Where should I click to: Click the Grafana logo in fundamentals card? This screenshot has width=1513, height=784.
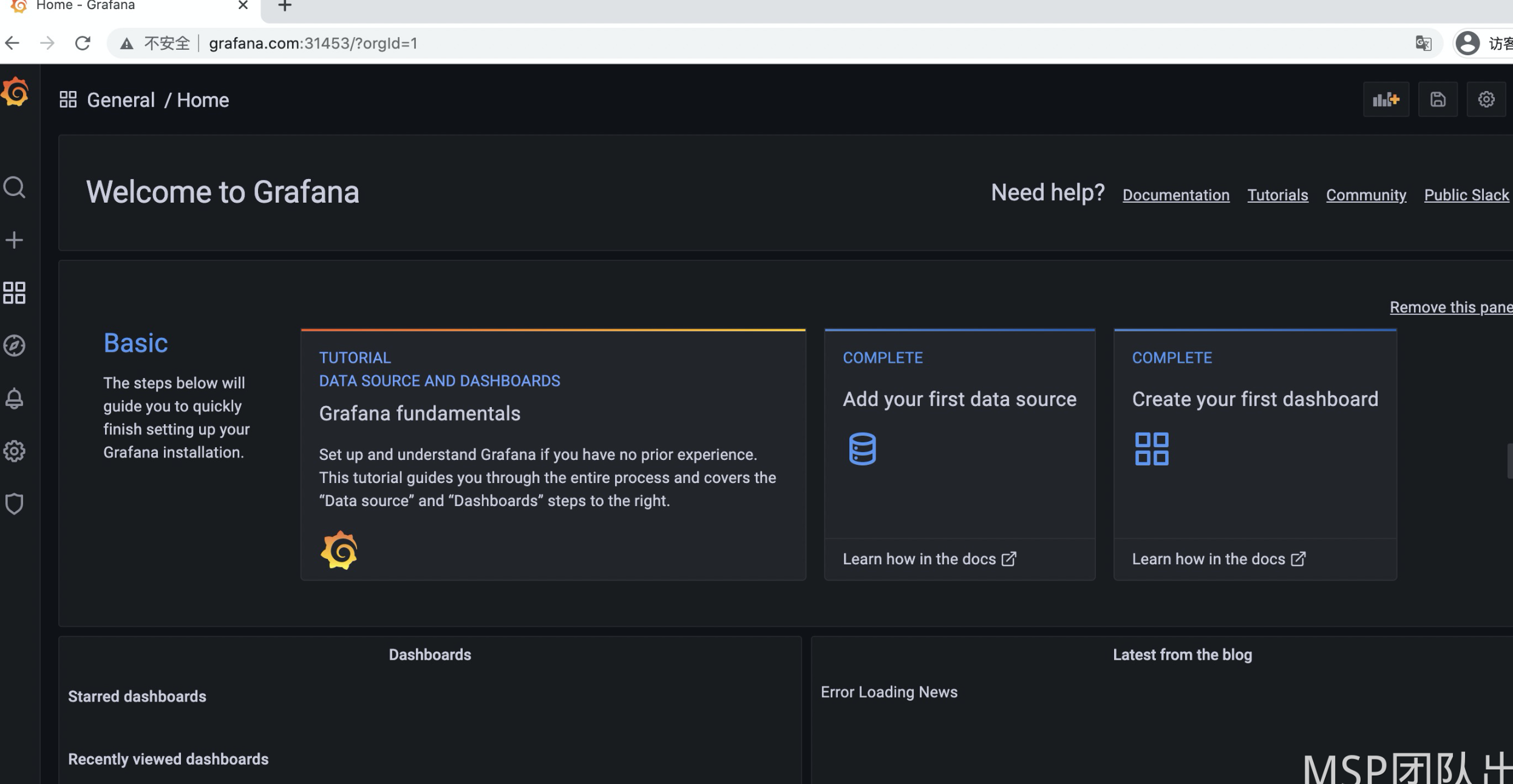[339, 550]
